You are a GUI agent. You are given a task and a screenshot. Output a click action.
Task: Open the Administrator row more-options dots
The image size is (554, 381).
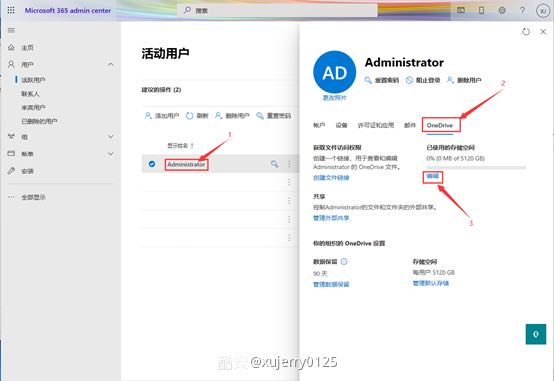[x=289, y=164]
